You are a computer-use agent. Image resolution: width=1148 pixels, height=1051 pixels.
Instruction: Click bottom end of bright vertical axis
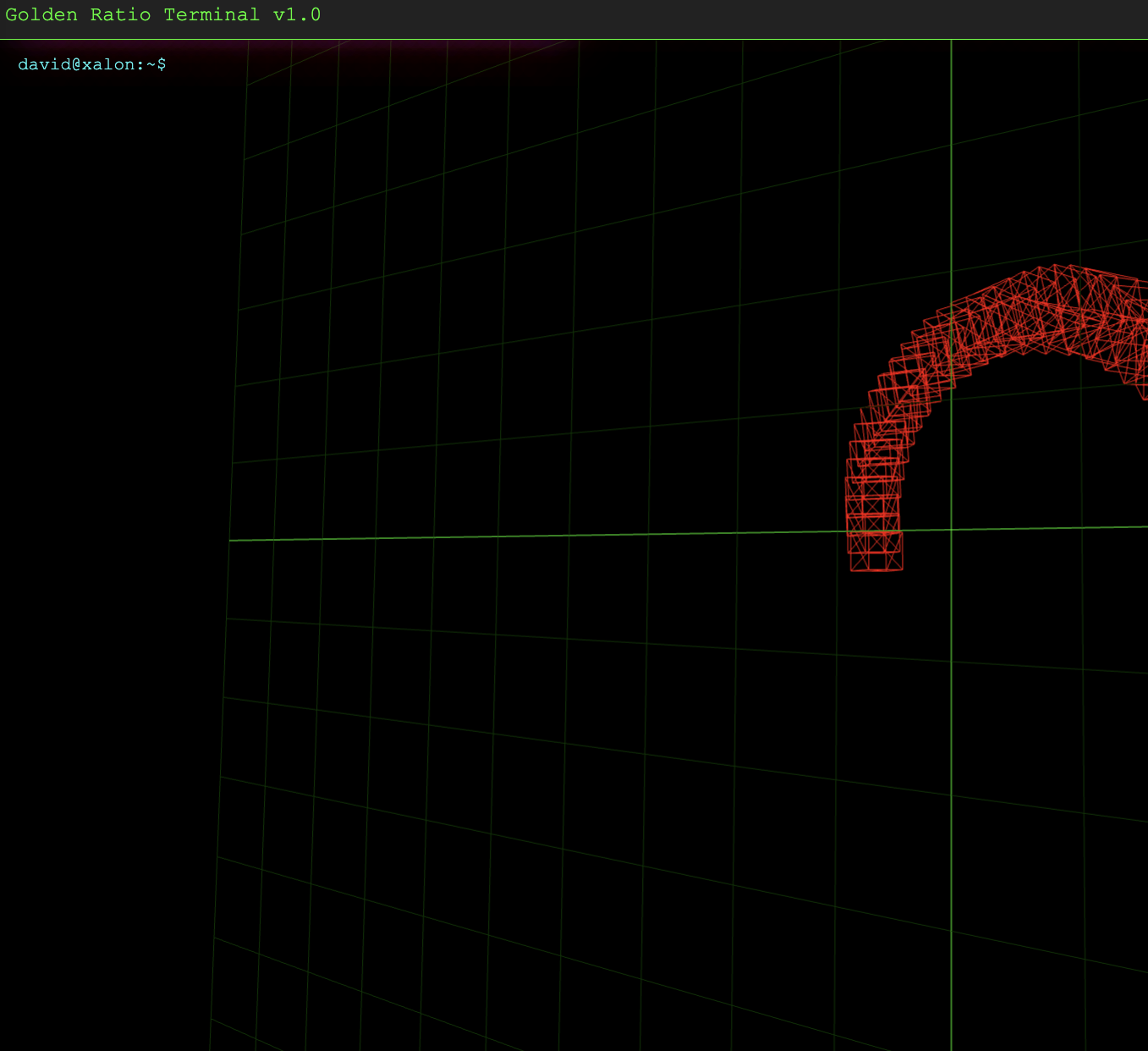click(951, 1045)
